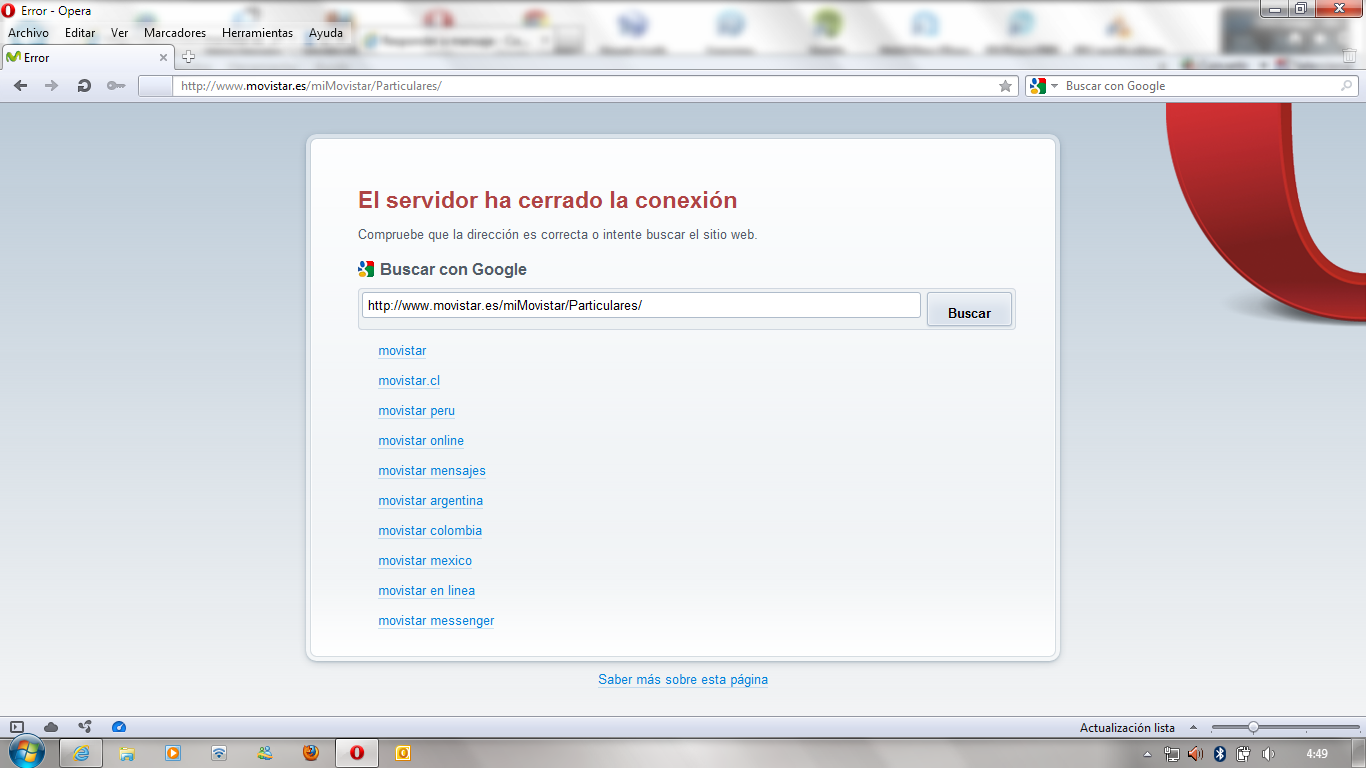Click the Opera menu logo in title bar

(9, 11)
